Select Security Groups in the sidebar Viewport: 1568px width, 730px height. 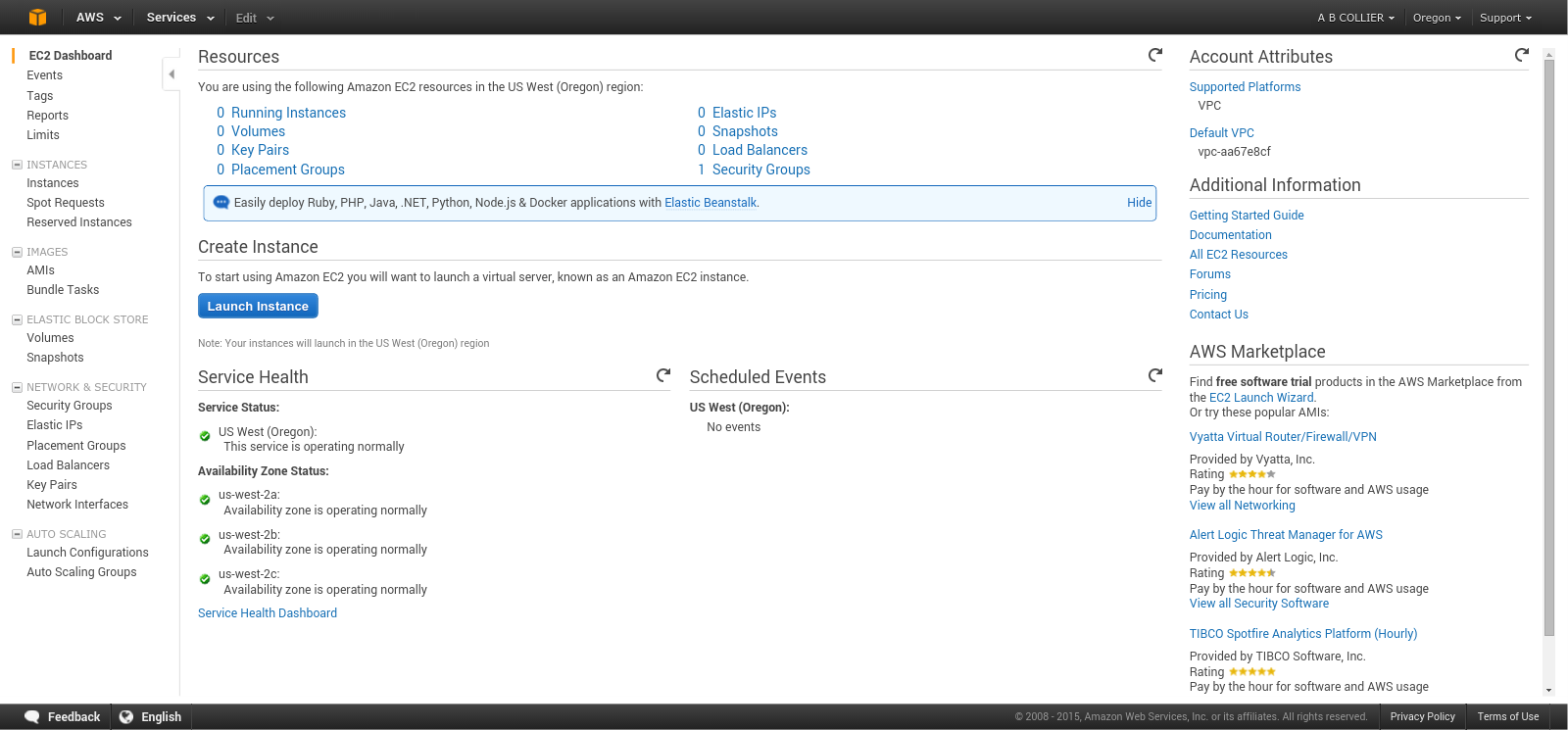click(69, 406)
